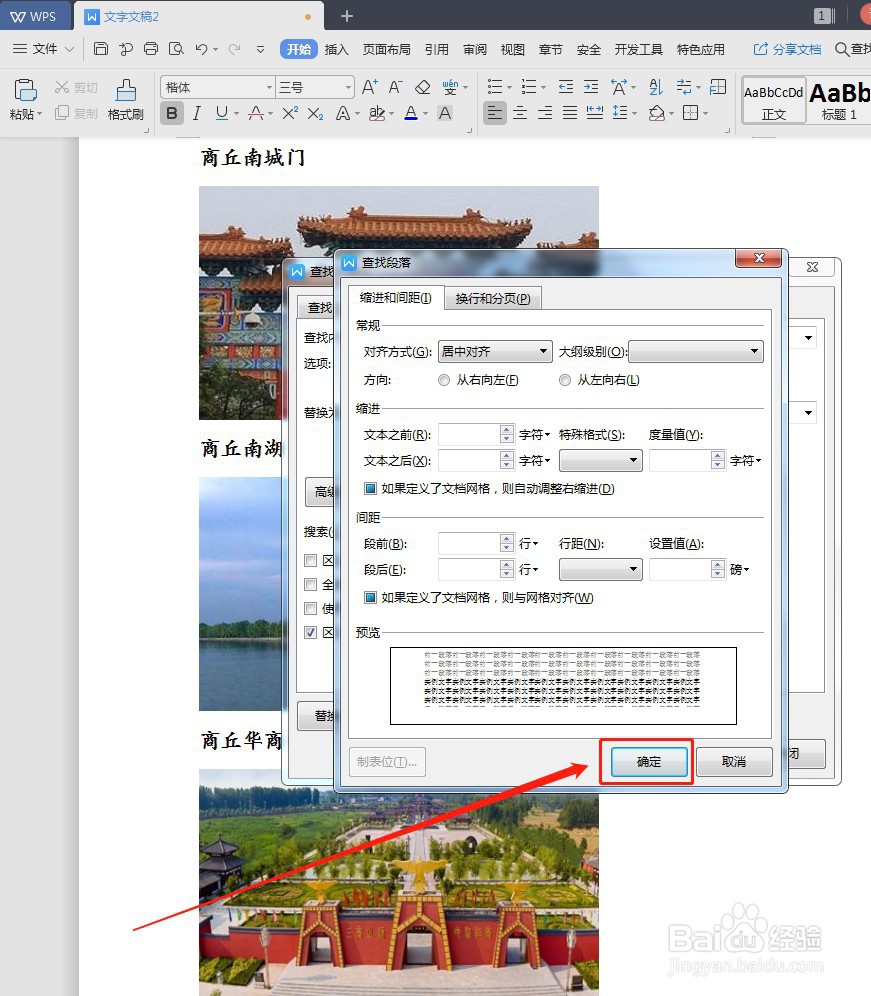
Task: Open 大纲级别 outline level dropdown
Action: [x=696, y=351]
